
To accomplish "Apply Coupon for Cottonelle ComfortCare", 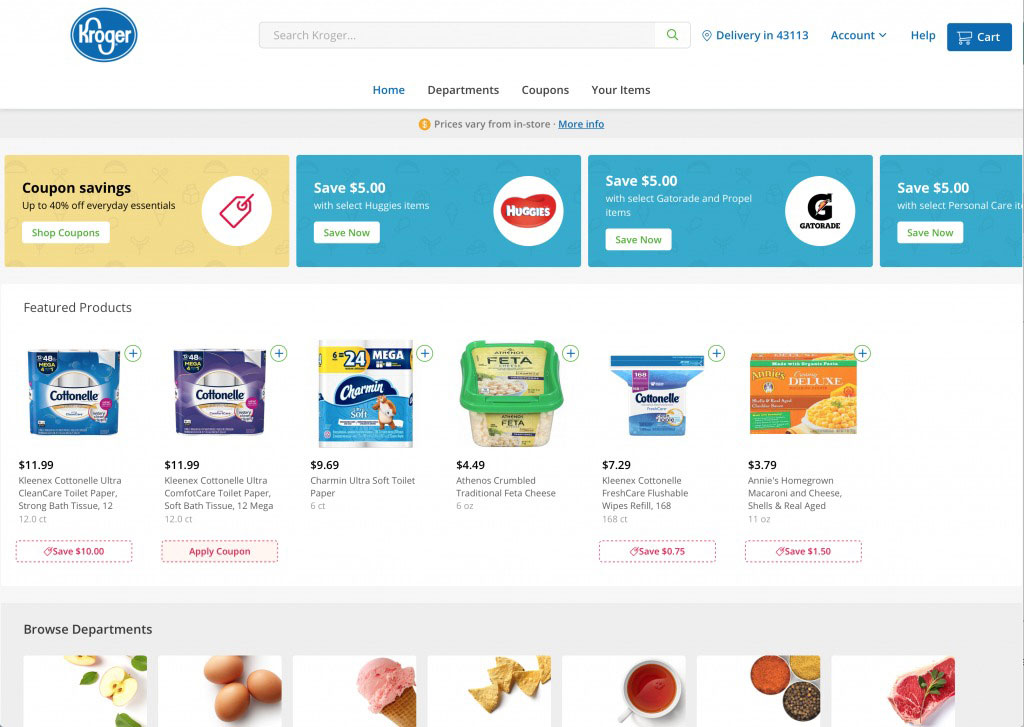I will [219, 551].
